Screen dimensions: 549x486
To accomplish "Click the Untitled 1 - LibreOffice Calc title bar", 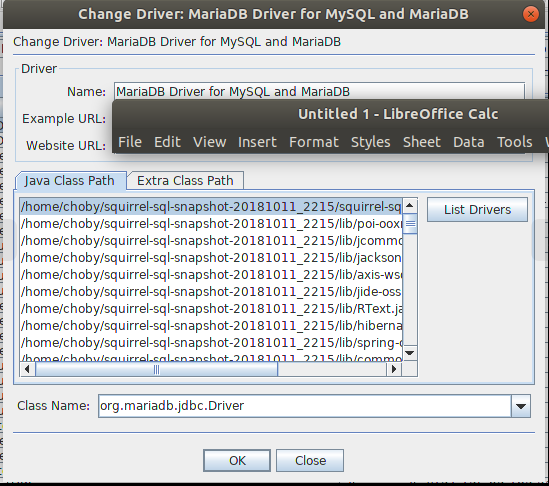I will (398, 114).
